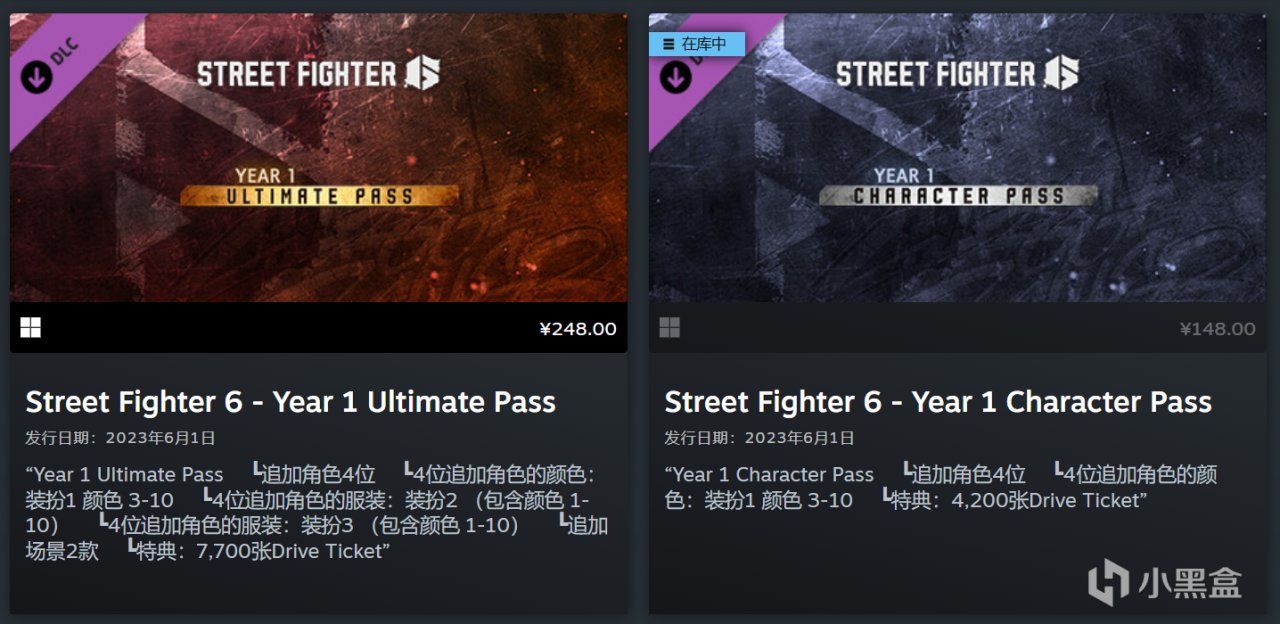The width and height of the screenshot is (1280, 624).
Task: Click Windows platform icon under Character Pass
Action: pos(670,328)
